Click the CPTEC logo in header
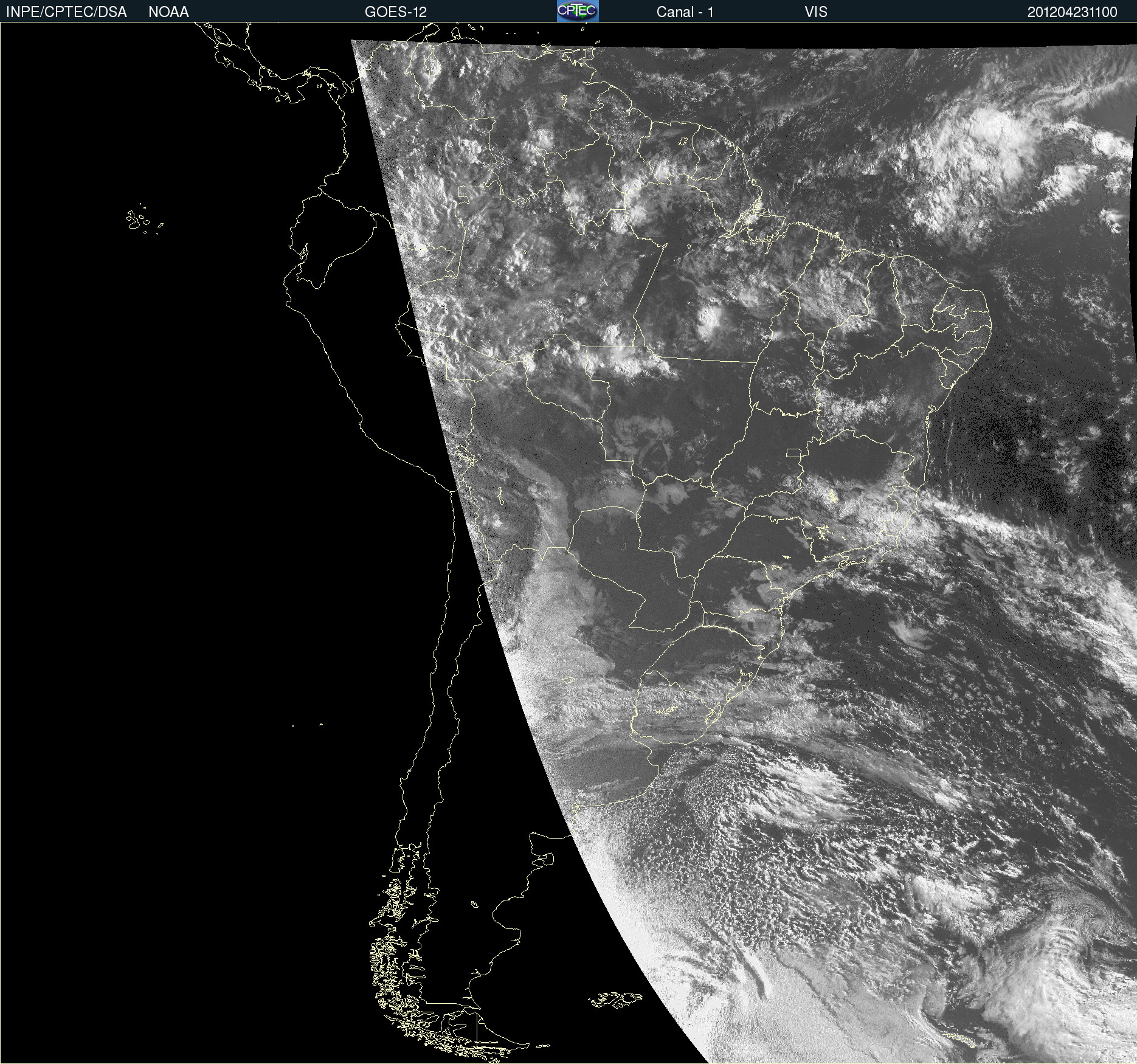This screenshot has width=1137, height=1064. (578, 11)
